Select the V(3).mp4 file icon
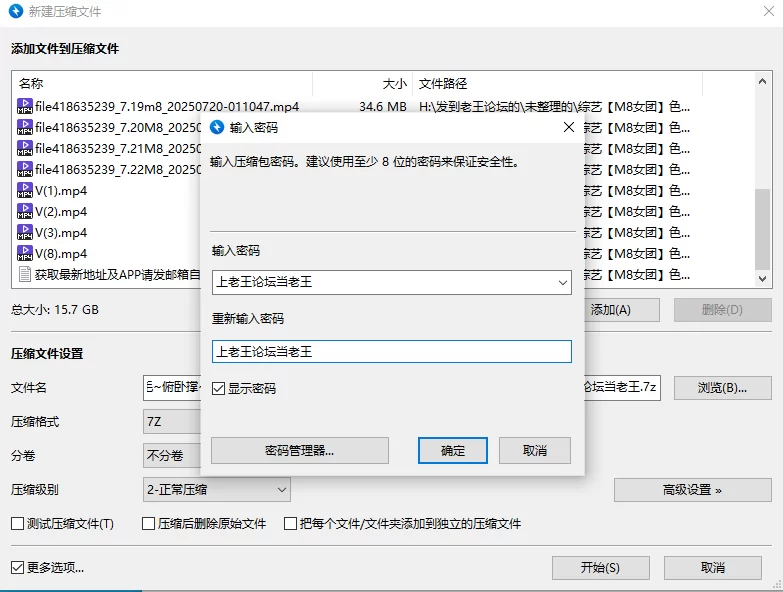 [x=24, y=232]
